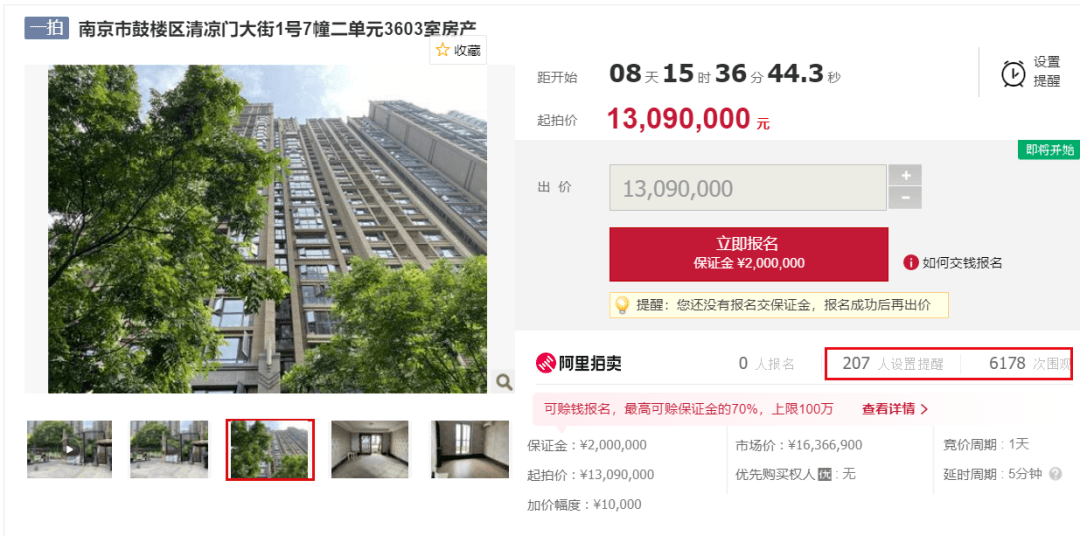The width and height of the screenshot is (1080, 536).
Task: Click the lightbulb reminder icon
Action: pos(622,305)
